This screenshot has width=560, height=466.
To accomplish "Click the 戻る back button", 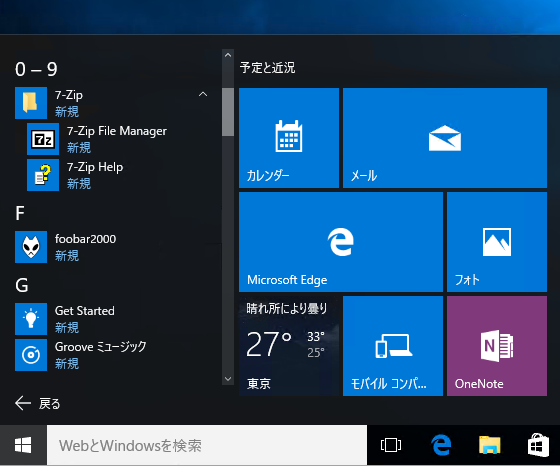I will (38, 404).
